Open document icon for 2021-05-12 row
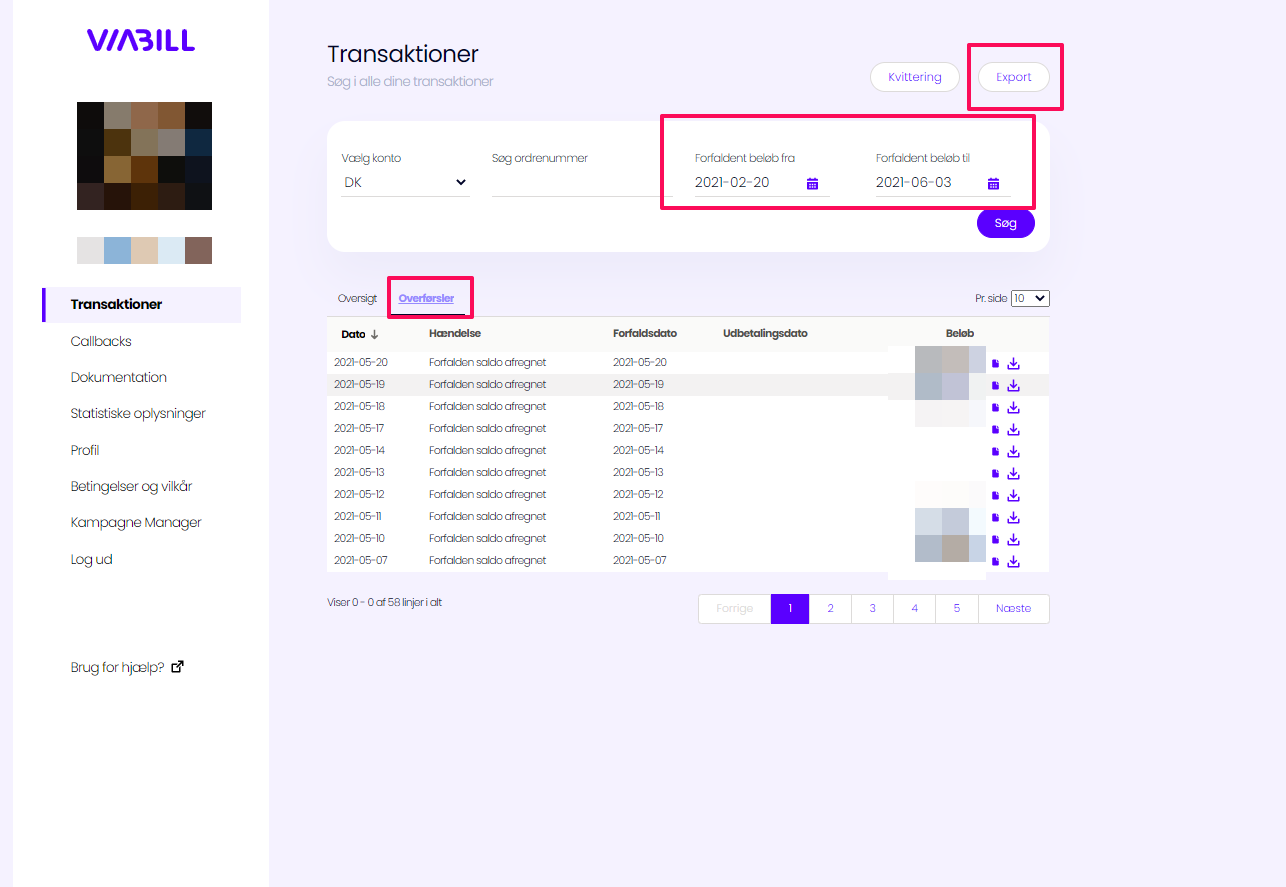Viewport: 1286px width, 887px height. (995, 495)
